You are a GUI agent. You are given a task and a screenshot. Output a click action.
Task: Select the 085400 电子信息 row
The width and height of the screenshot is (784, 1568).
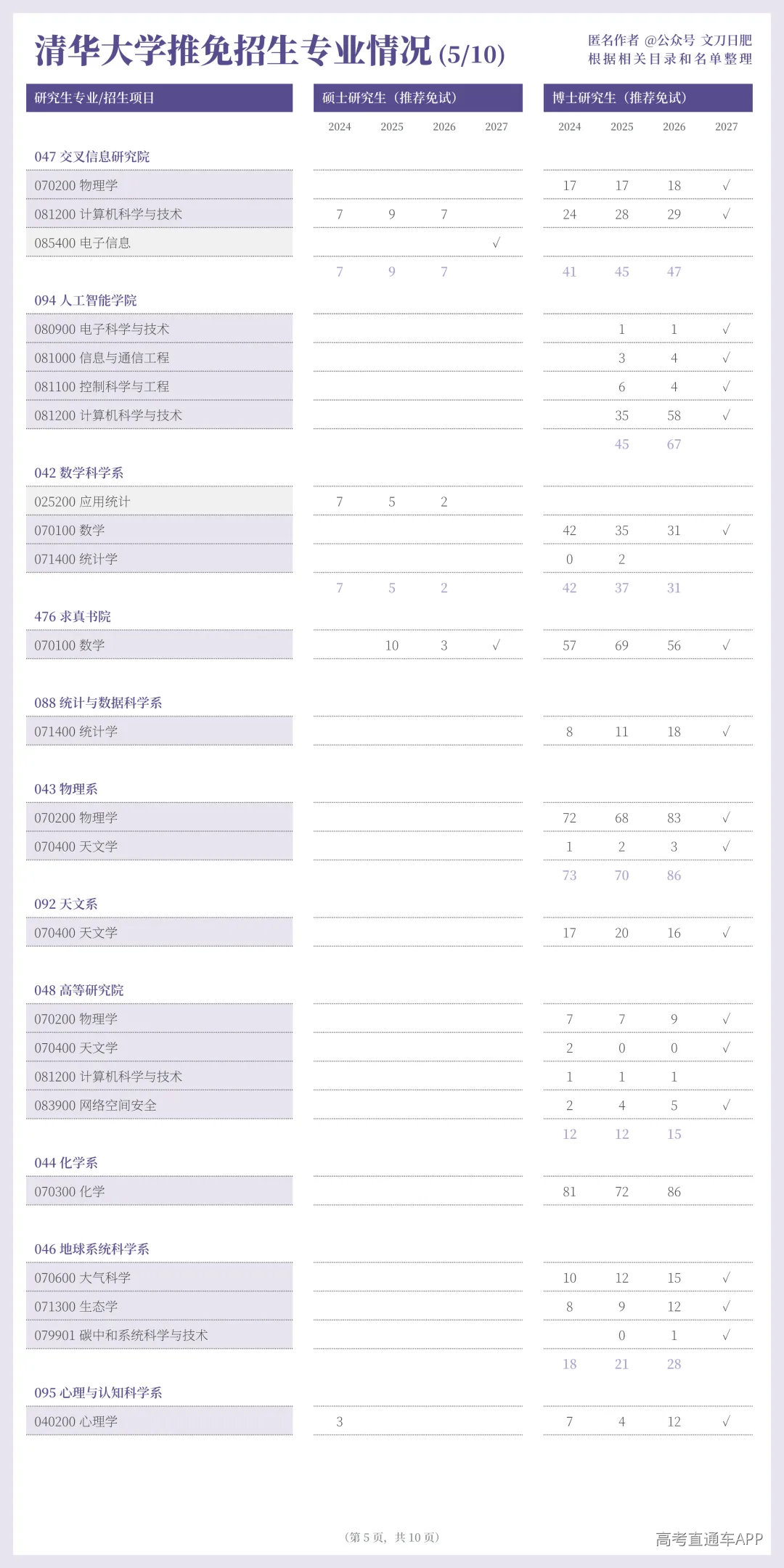(x=159, y=242)
